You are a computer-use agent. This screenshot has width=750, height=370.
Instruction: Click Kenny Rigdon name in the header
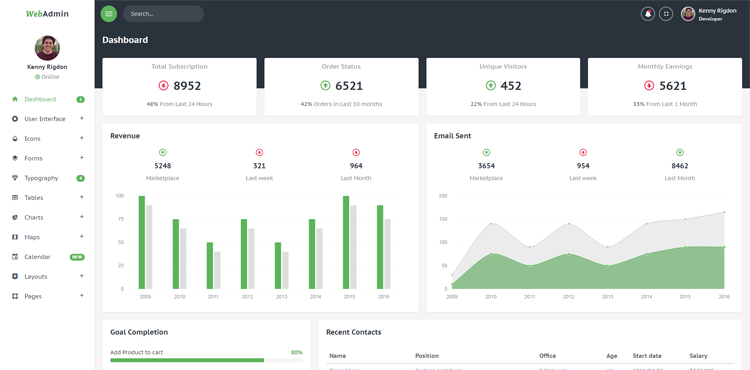tap(717, 11)
